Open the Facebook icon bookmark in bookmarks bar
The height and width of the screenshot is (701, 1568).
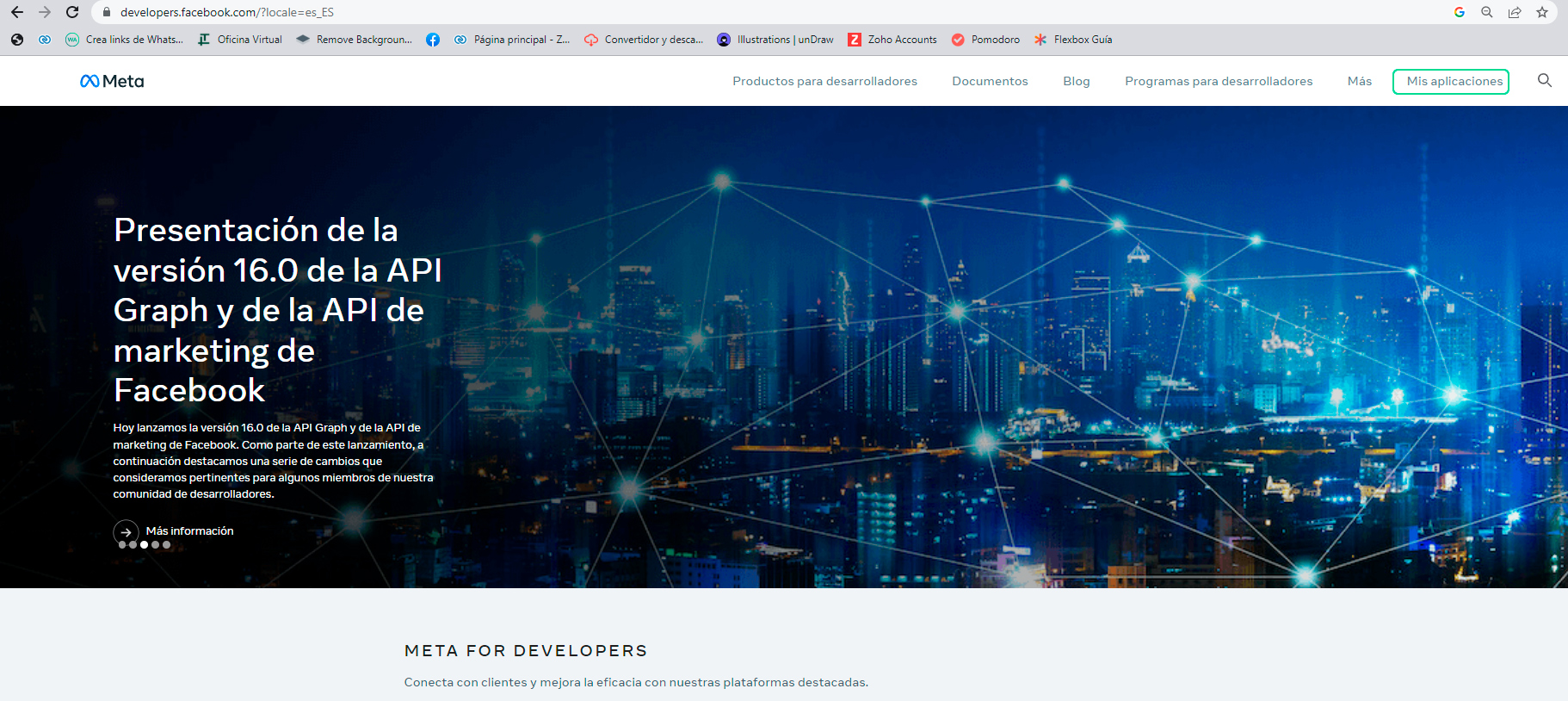433,40
